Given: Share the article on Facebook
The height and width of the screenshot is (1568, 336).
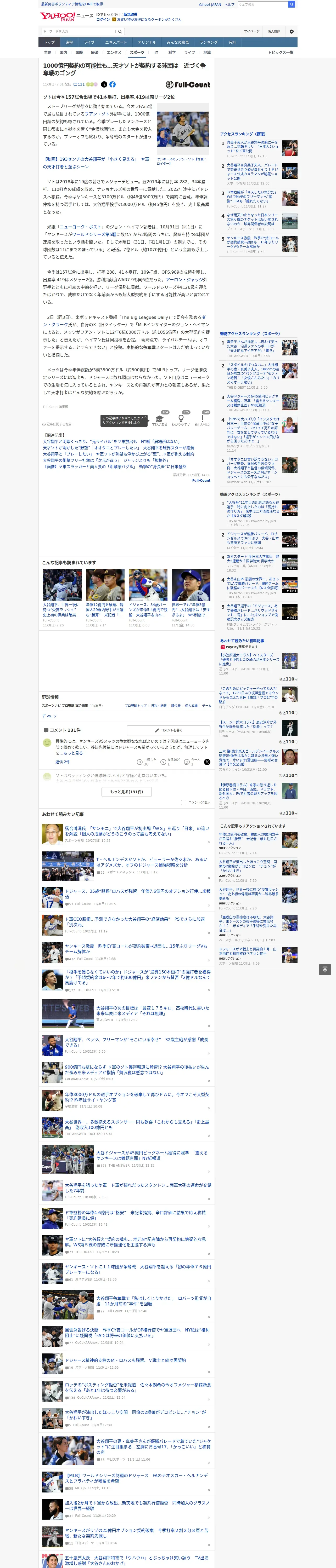Looking at the screenshot, I should [112, 85].
